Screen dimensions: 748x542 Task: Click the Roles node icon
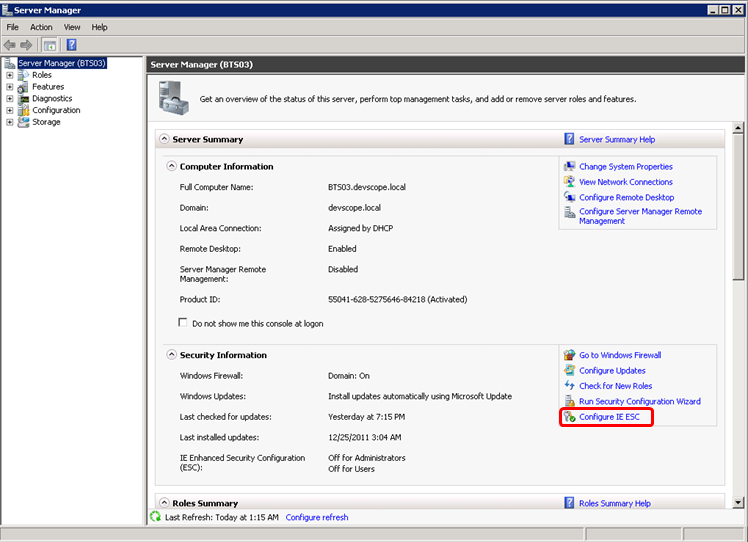pyautogui.click(x=23, y=75)
